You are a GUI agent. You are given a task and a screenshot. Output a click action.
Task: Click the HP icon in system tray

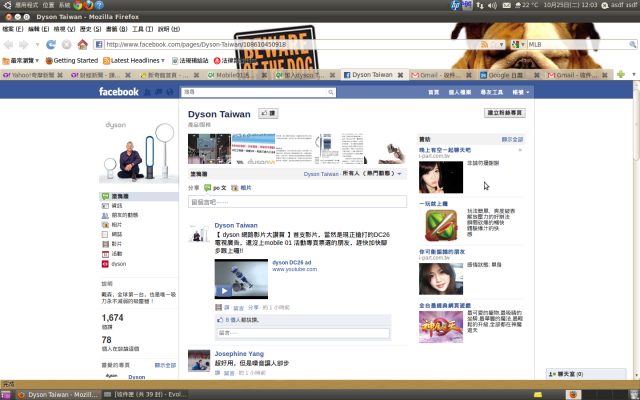pos(456,5)
